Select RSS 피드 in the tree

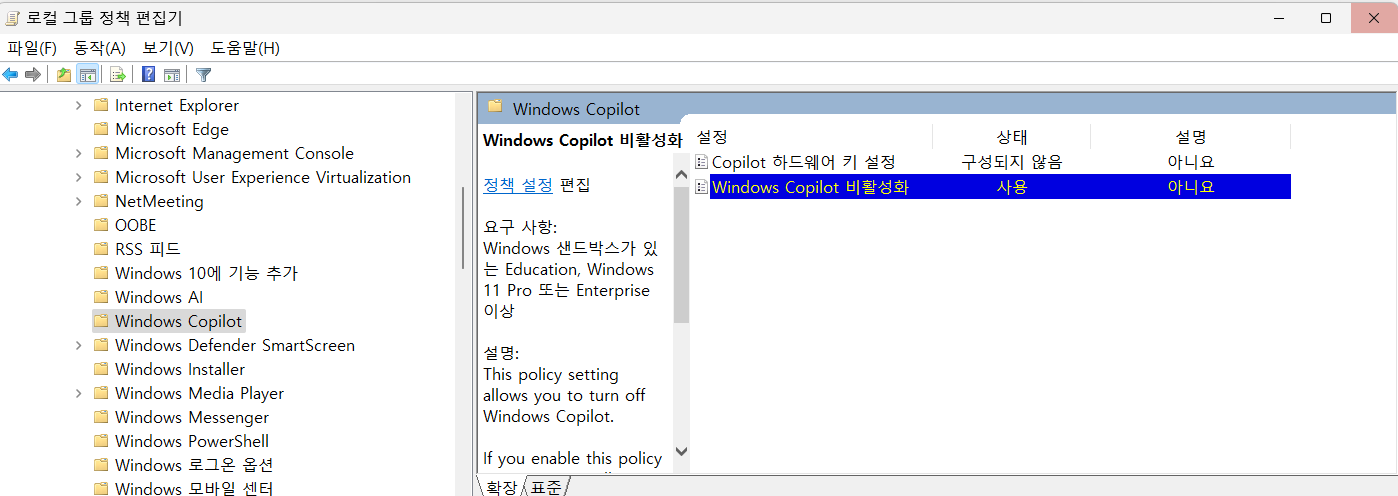[x=148, y=249]
